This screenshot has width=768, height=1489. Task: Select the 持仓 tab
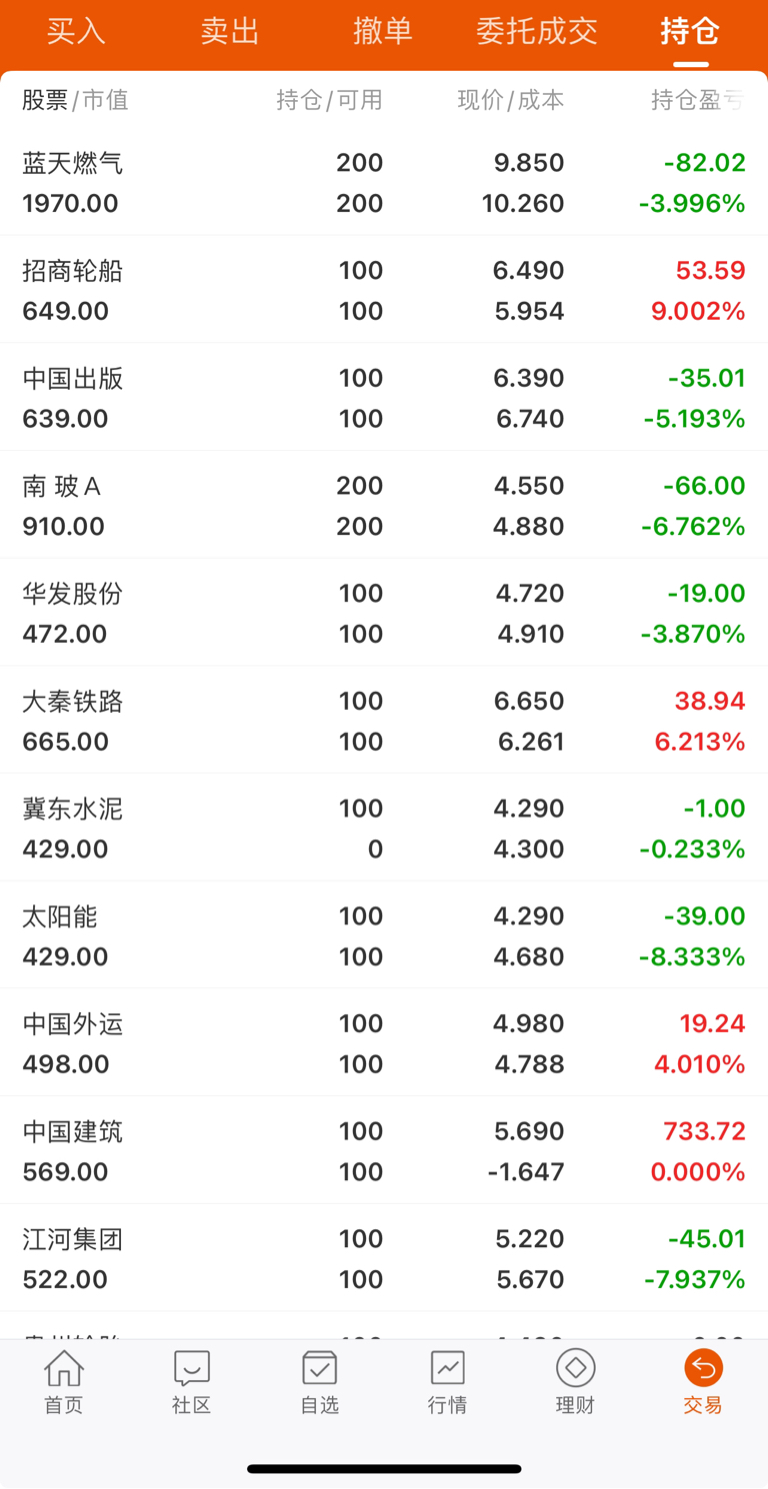tap(690, 31)
